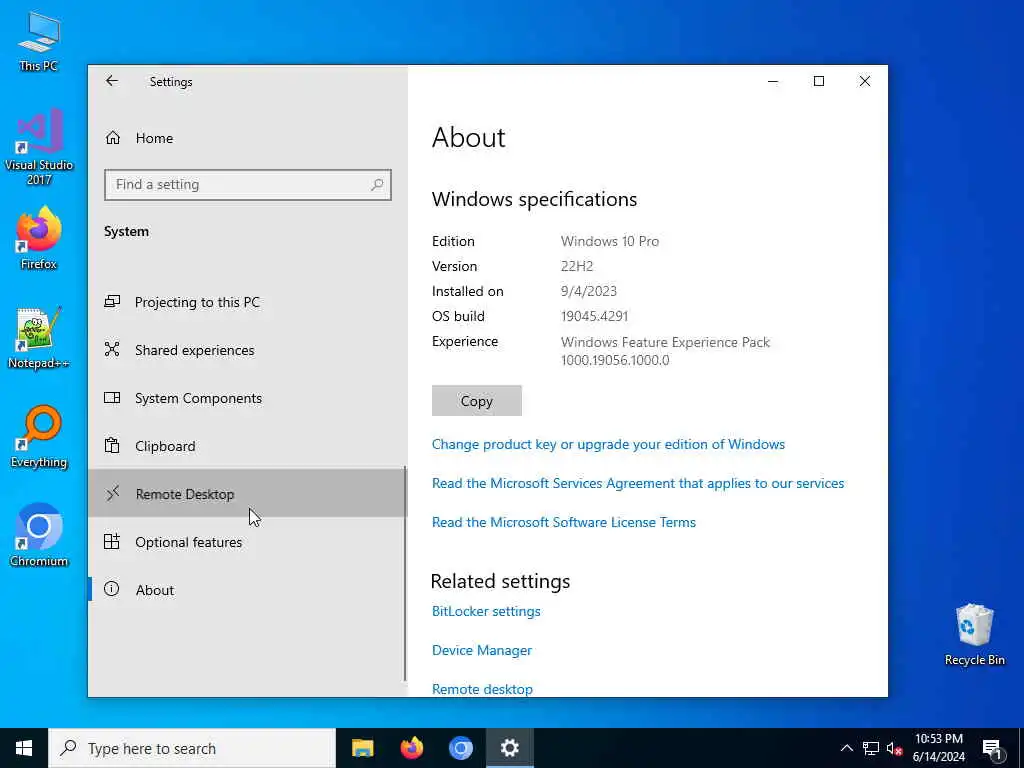
Task: Maximize the Settings window
Action: [x=819, y=81]
